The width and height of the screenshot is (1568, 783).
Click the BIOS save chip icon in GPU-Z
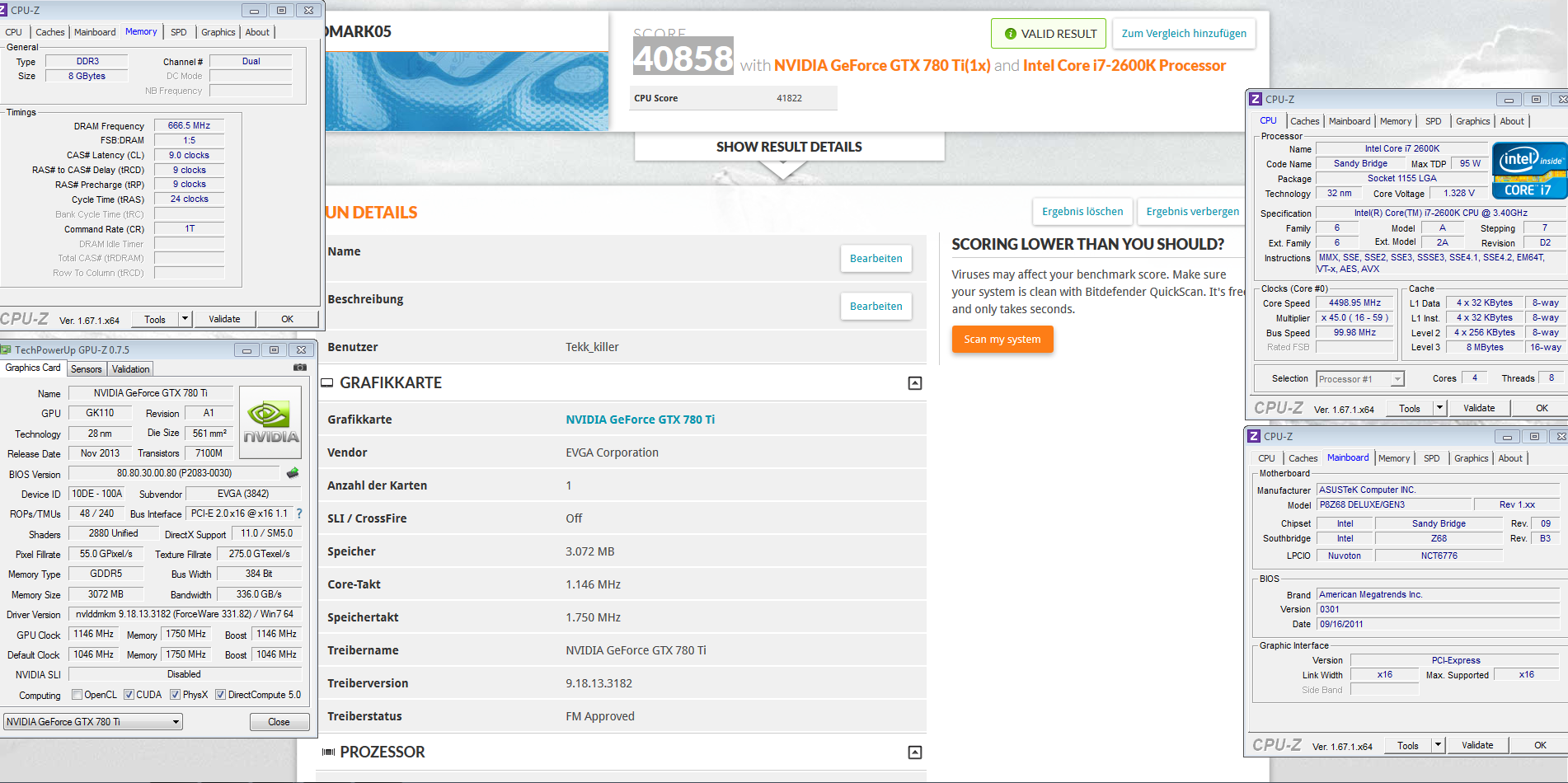tap(293, 473)
